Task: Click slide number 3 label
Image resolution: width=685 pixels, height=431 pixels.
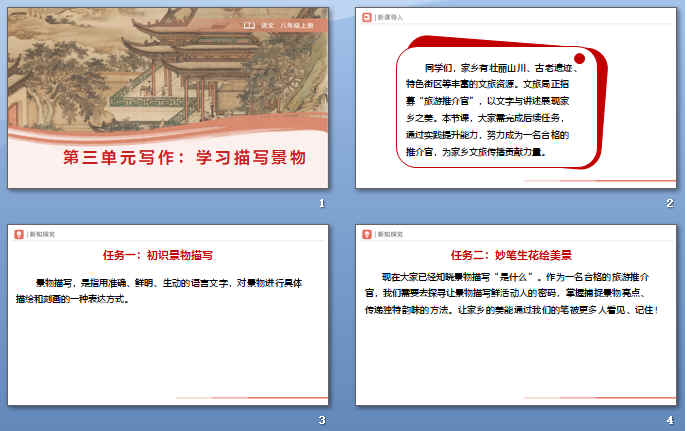Action: [x=321, y=420]
